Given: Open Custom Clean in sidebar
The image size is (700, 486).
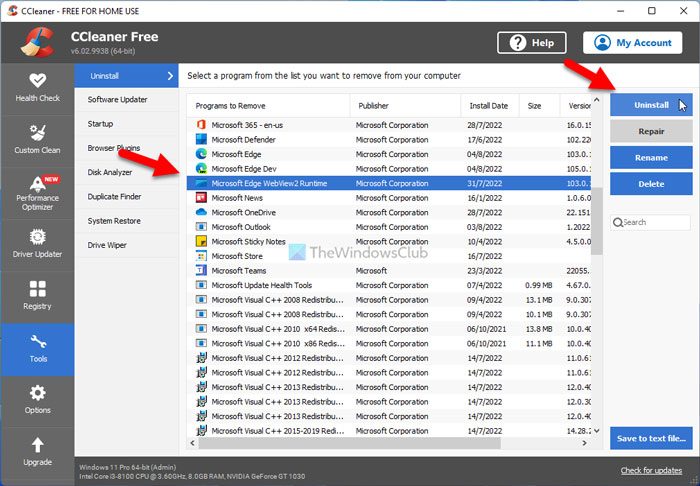Looking at the screenshot, I should pos(38,141).
